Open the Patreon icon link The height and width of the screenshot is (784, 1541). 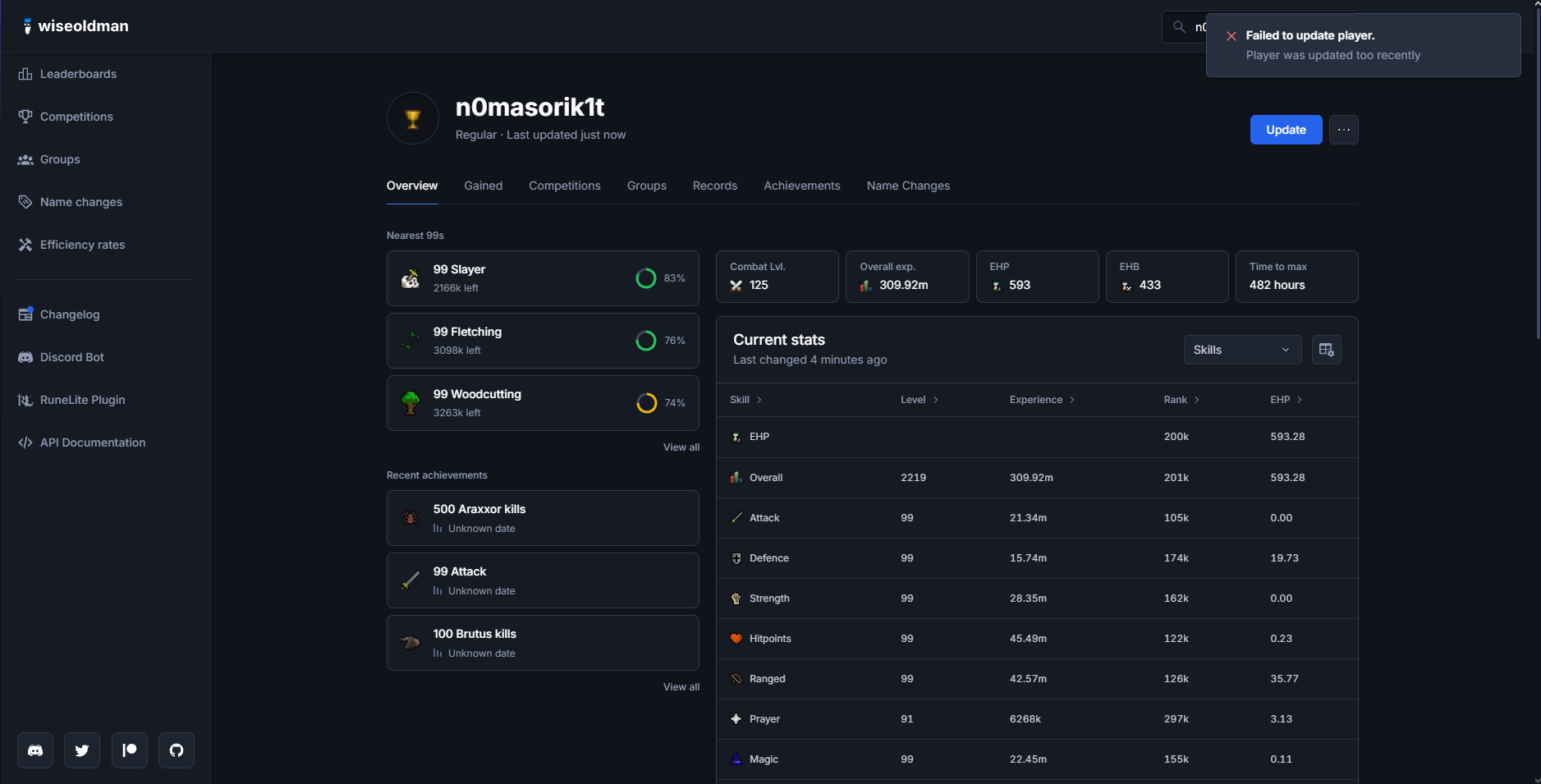130,750
